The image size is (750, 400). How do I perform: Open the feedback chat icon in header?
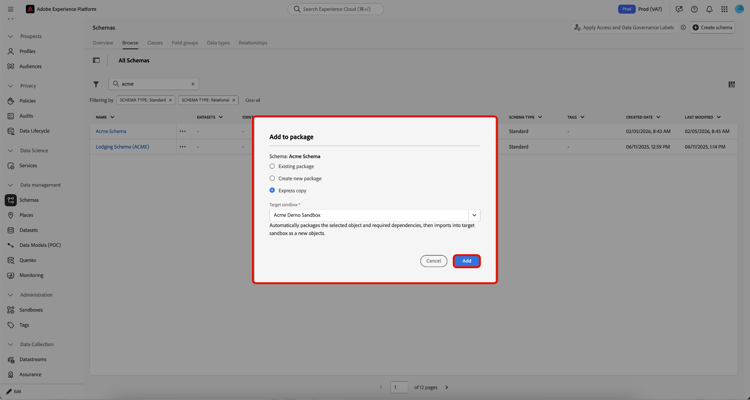(x=679, y=9)
